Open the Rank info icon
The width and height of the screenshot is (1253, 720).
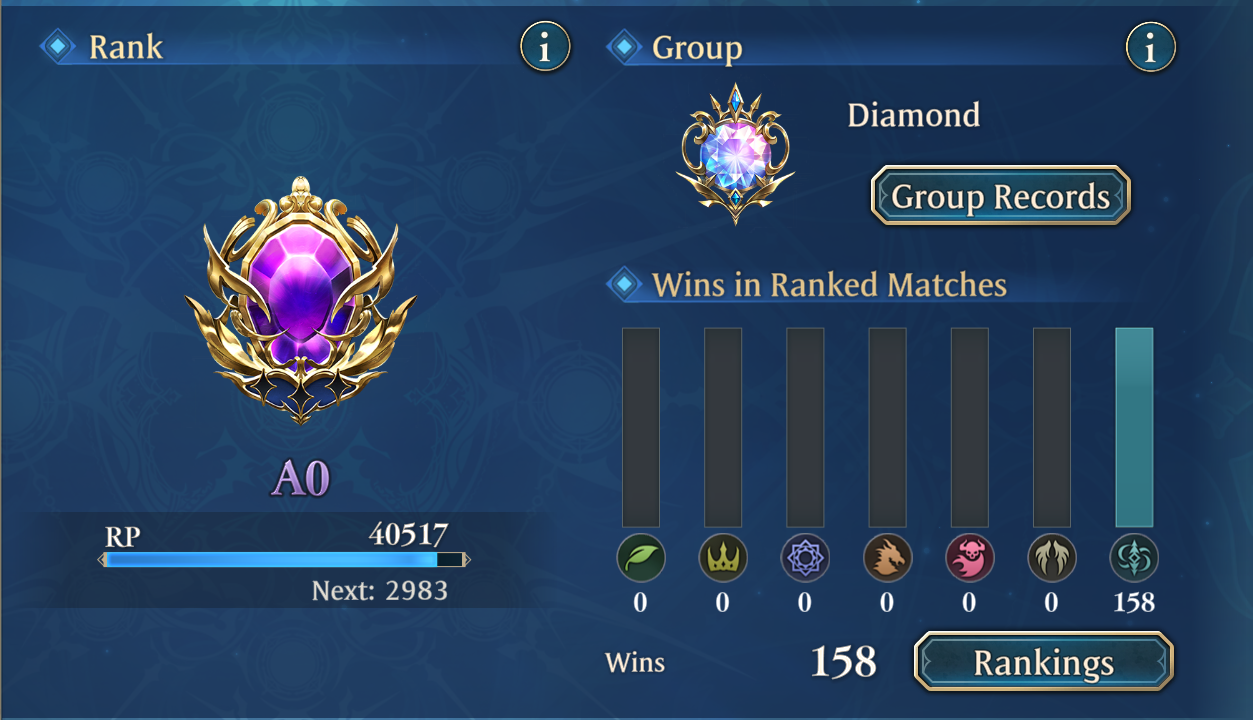point(545,47)
